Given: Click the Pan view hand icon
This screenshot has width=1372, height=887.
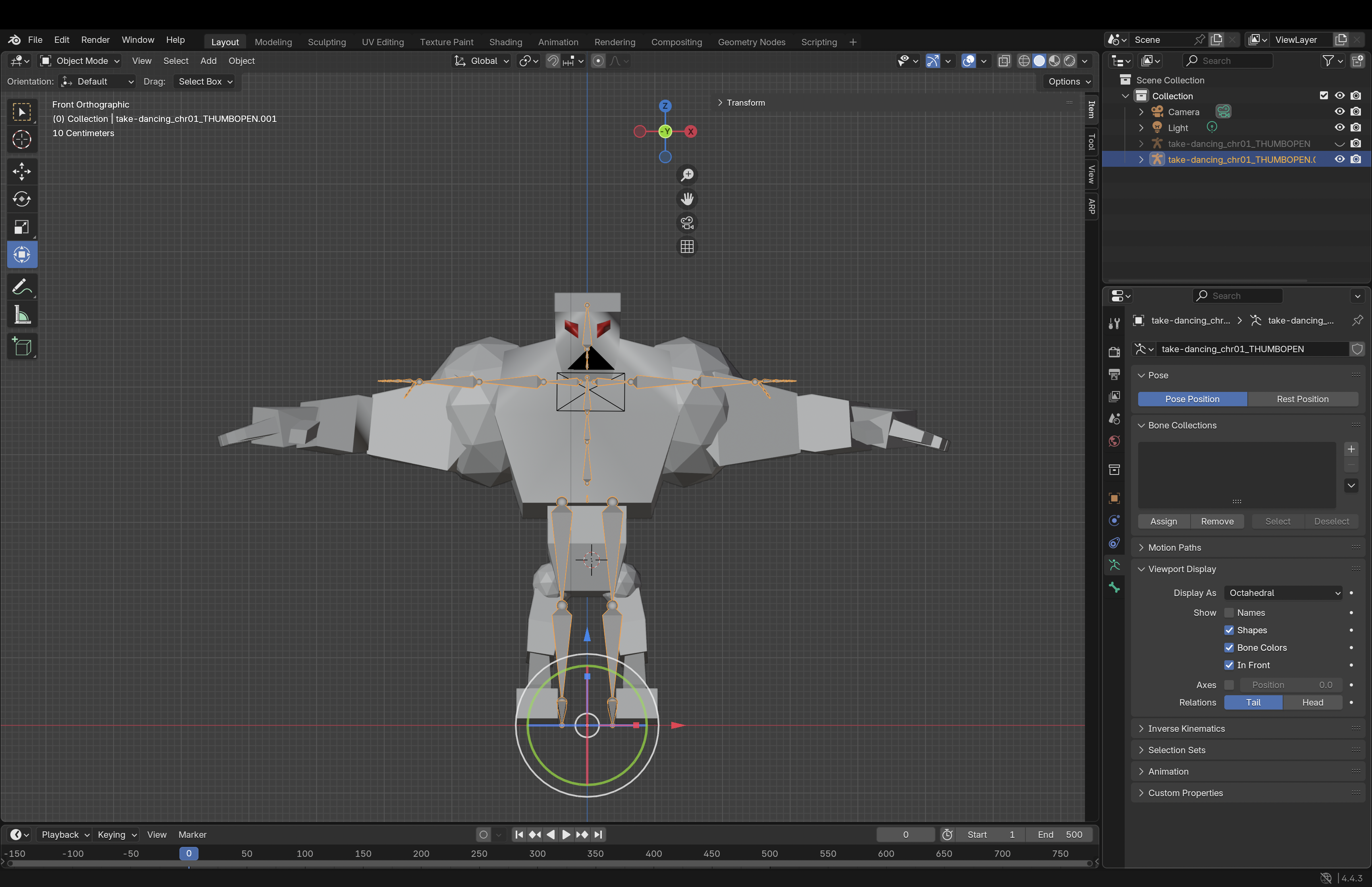Looking at the screenshot, I should tap(687, 199).
